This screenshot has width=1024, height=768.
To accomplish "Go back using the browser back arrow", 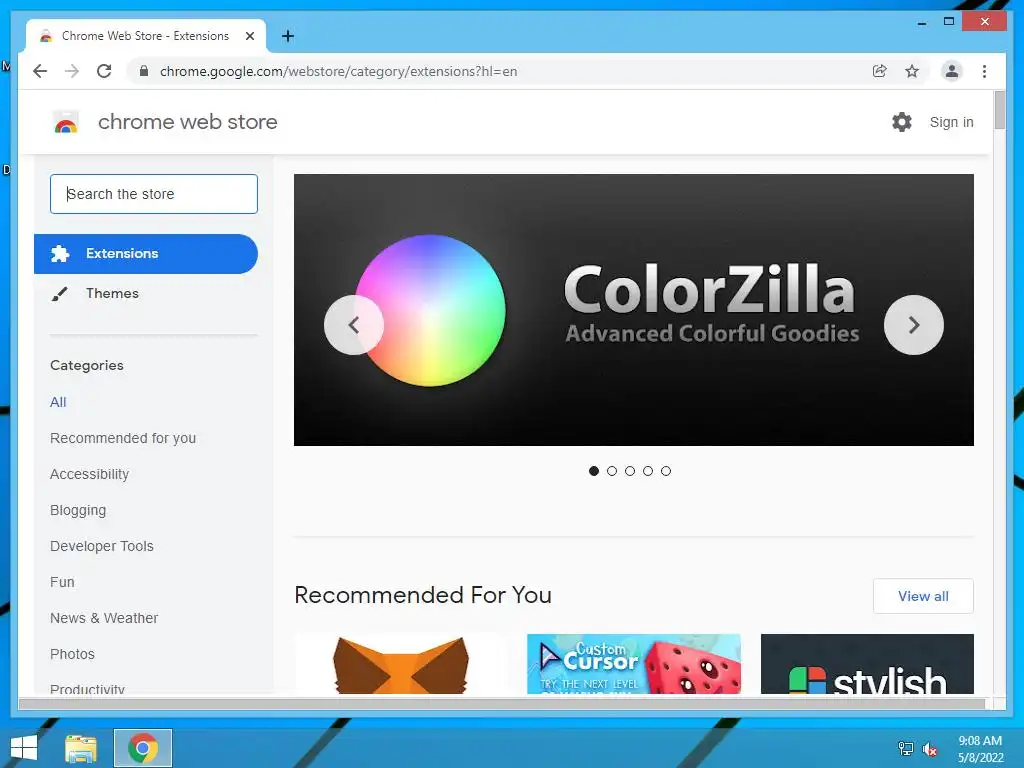I will tap(40, 71).
